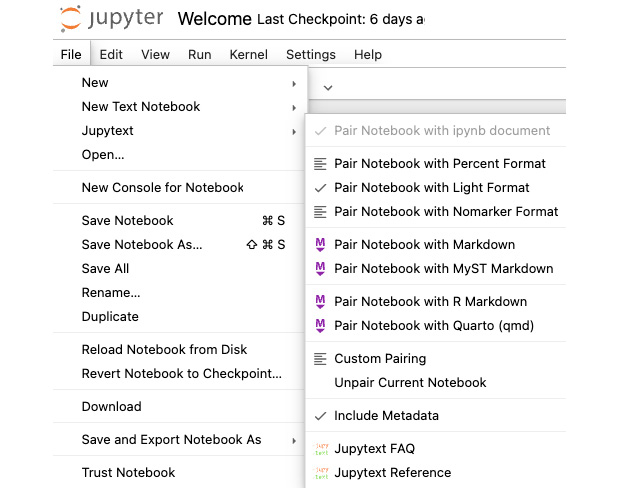Toggle the Include Metadata option
Screen dimensions: 620x488
pyautogui.click(x=386, y=416)
